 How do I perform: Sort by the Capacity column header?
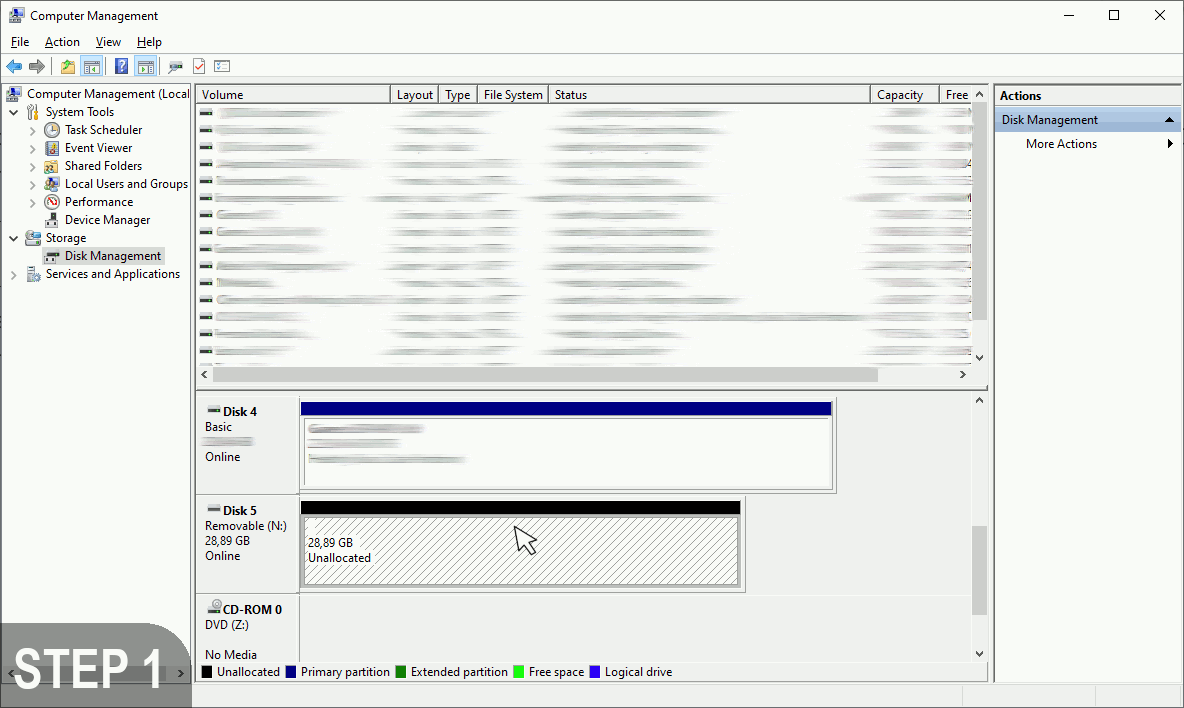point(905,94)
